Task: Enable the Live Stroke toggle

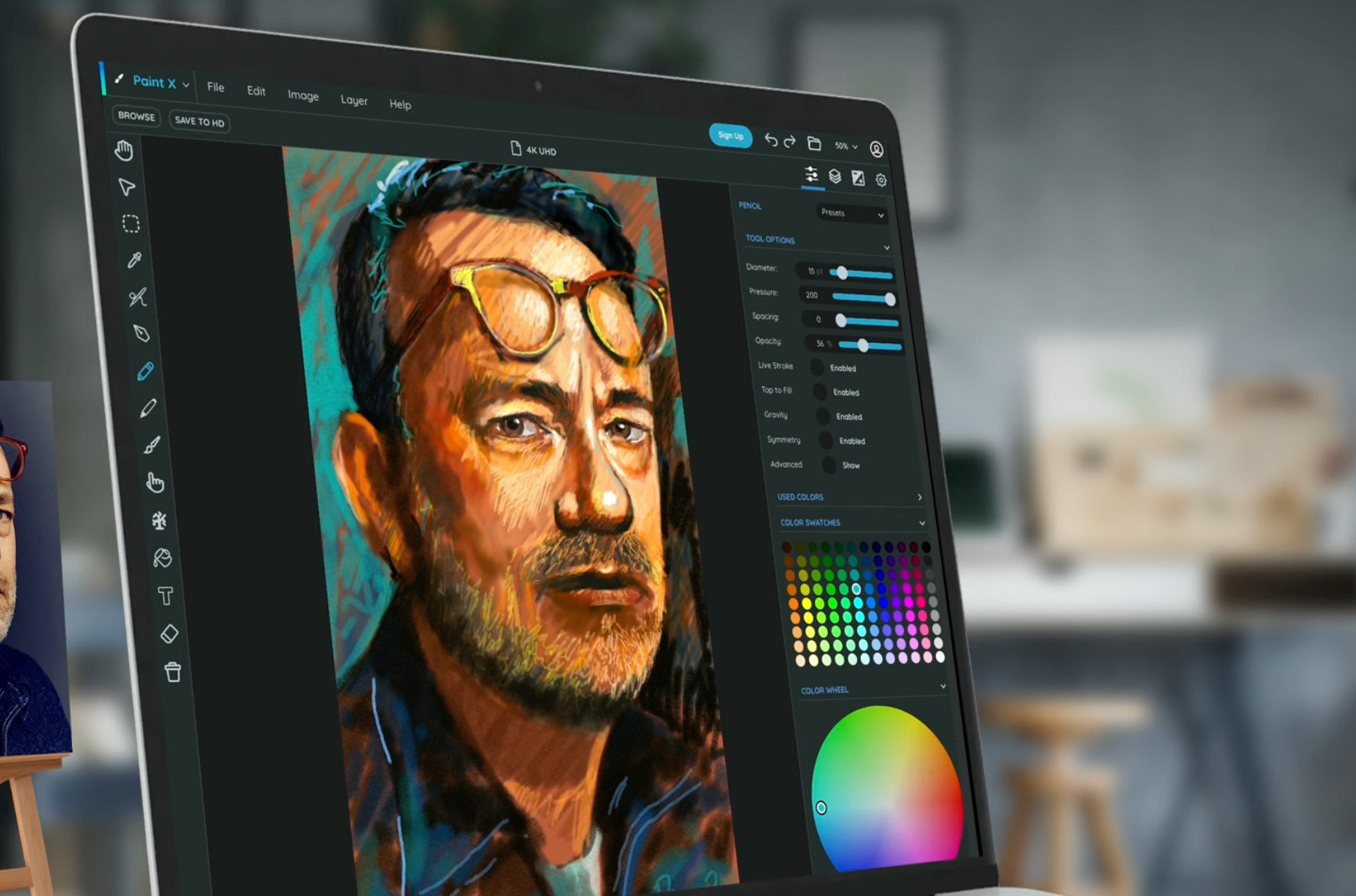Action: tap(817, 367)
